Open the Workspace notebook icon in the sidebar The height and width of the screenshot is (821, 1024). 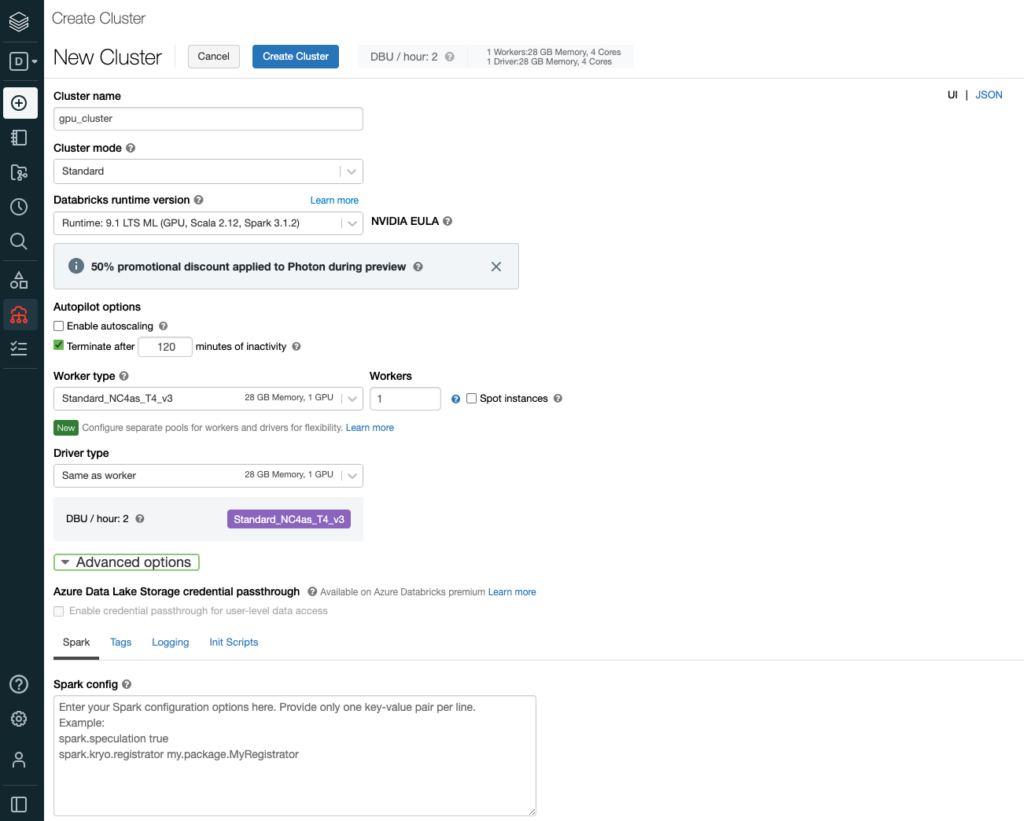coord(20,137)
